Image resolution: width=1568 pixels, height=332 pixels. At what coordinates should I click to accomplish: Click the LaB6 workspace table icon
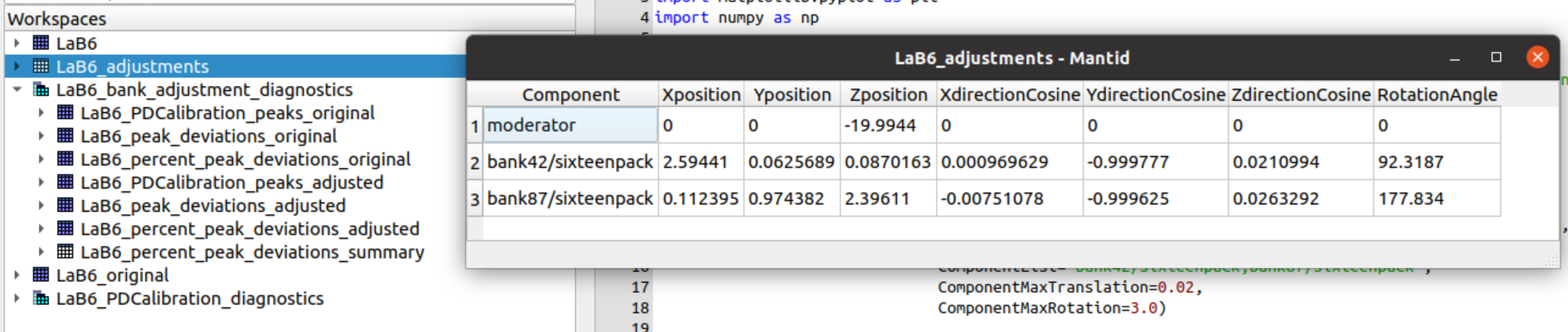(41, 43)
